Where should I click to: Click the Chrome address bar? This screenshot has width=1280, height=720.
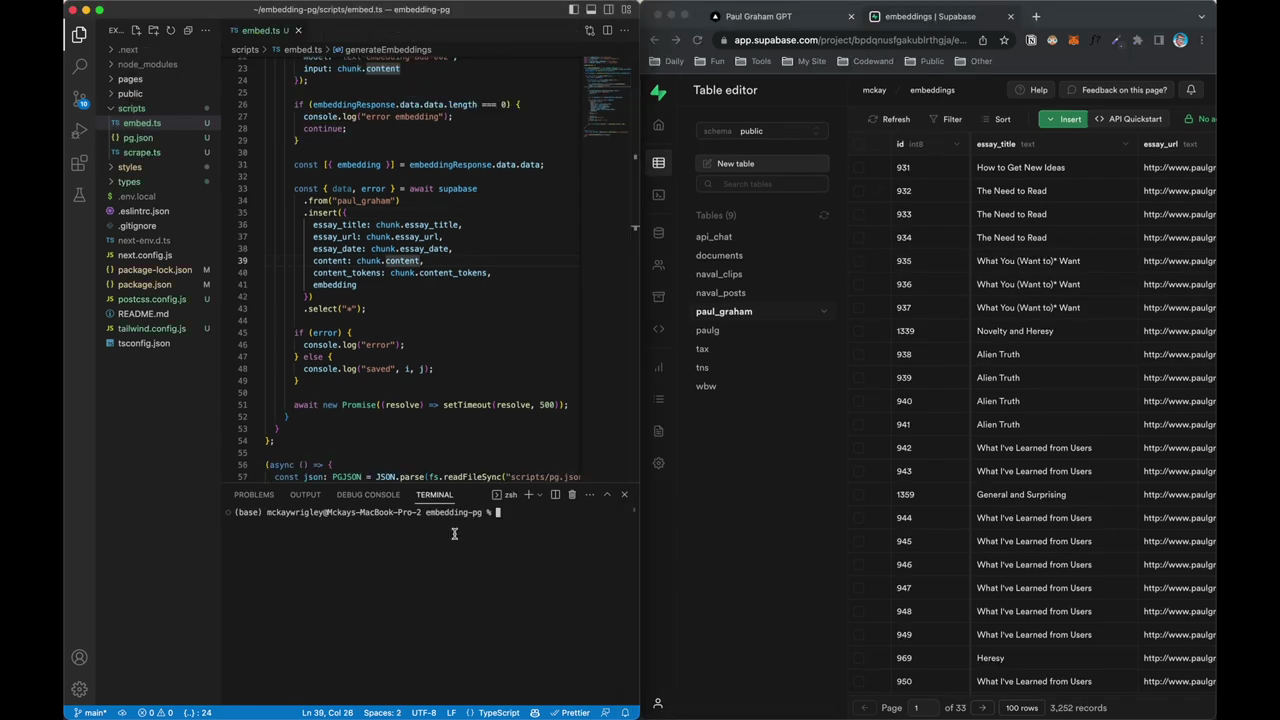click(x=850, y=40)
